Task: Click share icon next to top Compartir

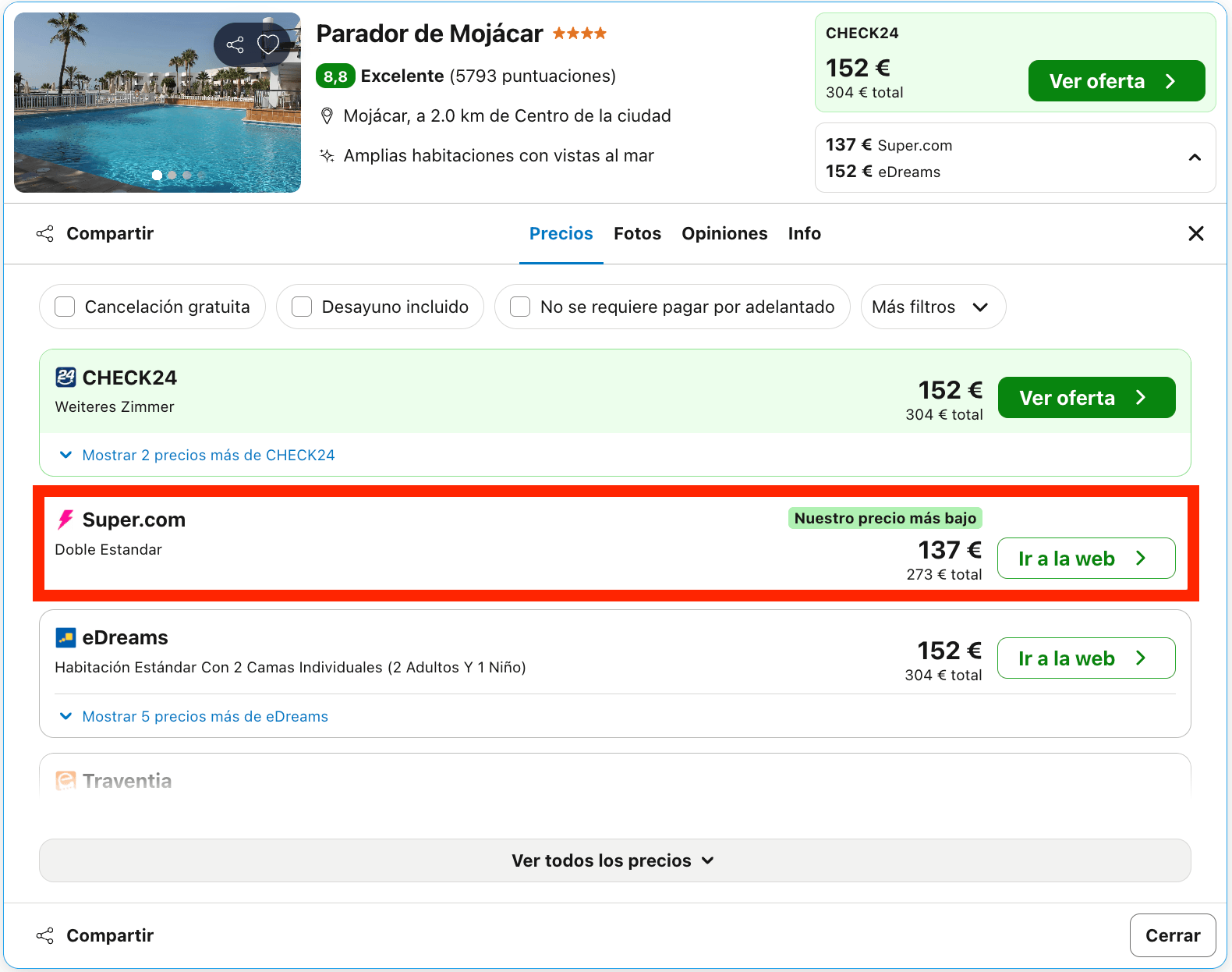Action: [45, 233]
